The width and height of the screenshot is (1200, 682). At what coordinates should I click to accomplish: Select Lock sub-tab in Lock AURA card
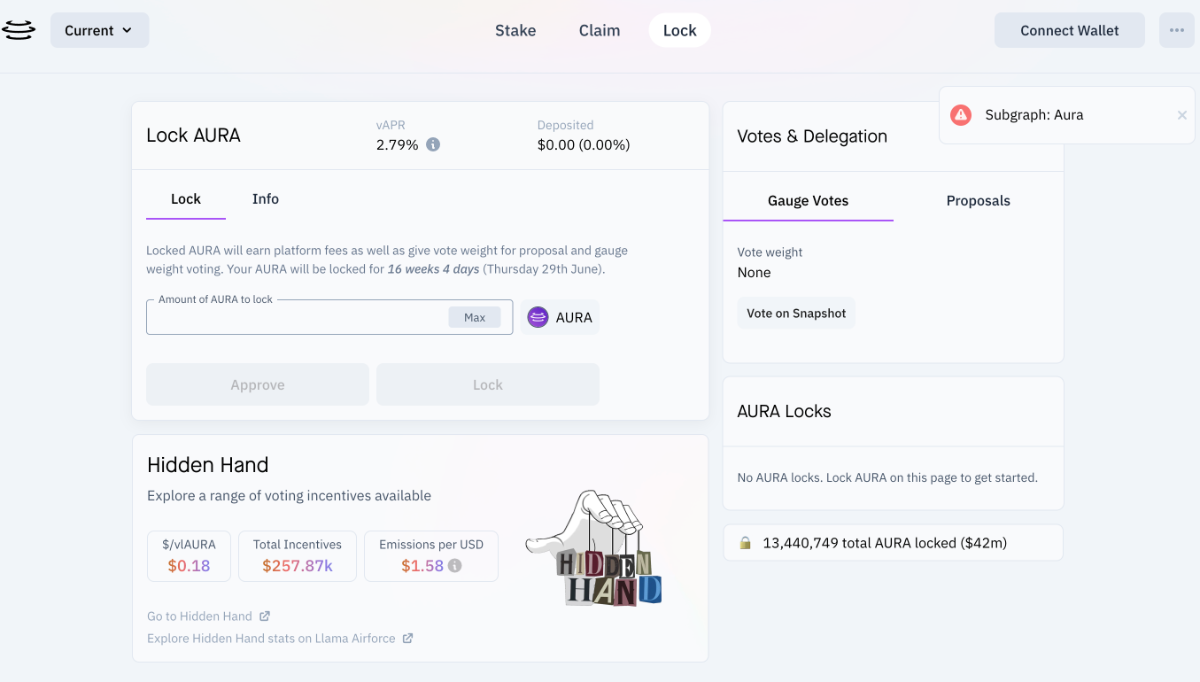[186, 199]
